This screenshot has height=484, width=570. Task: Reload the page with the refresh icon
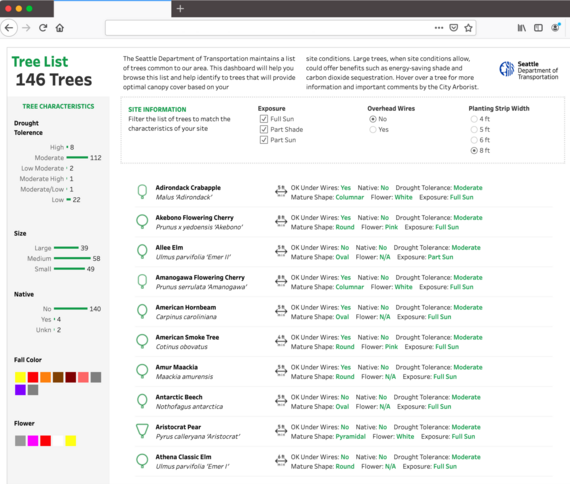43,28
